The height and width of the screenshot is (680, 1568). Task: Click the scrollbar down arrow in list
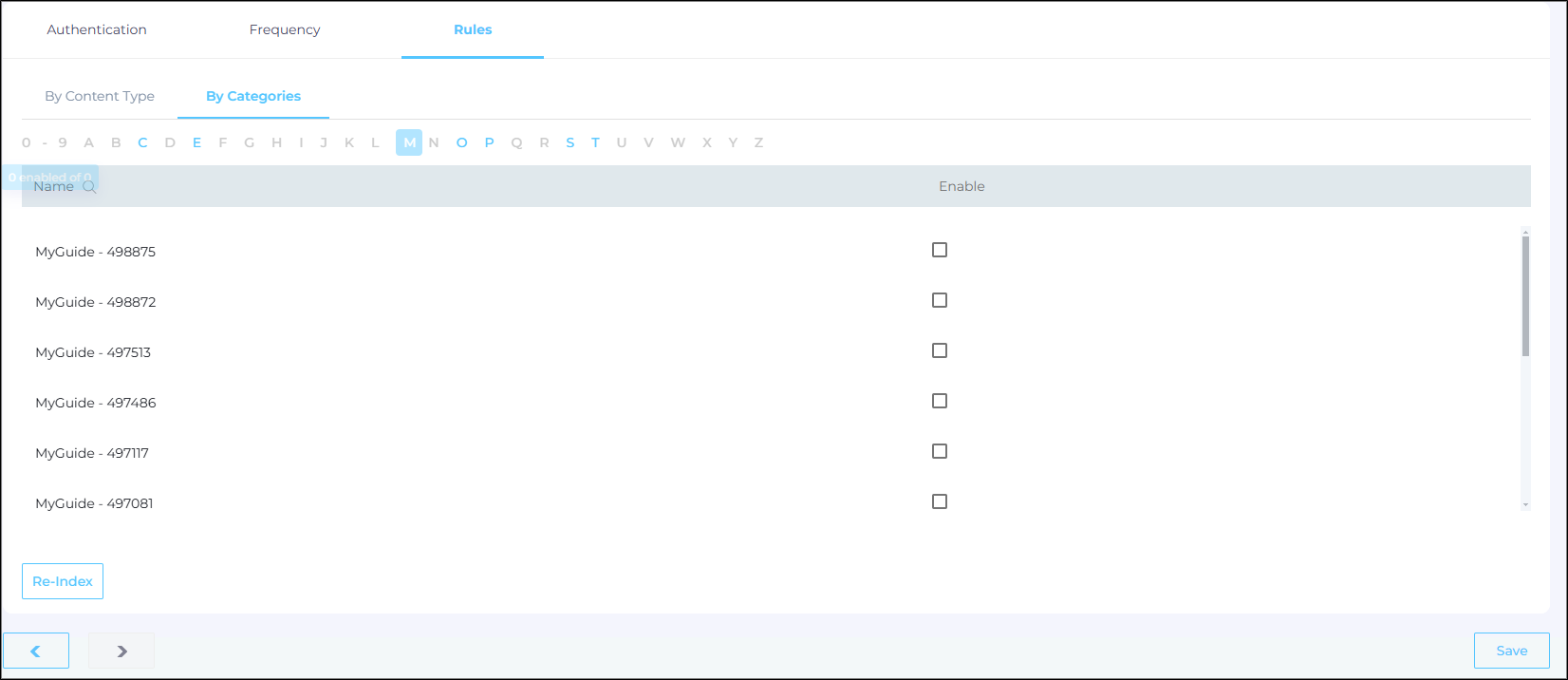tap(1525, 505)
